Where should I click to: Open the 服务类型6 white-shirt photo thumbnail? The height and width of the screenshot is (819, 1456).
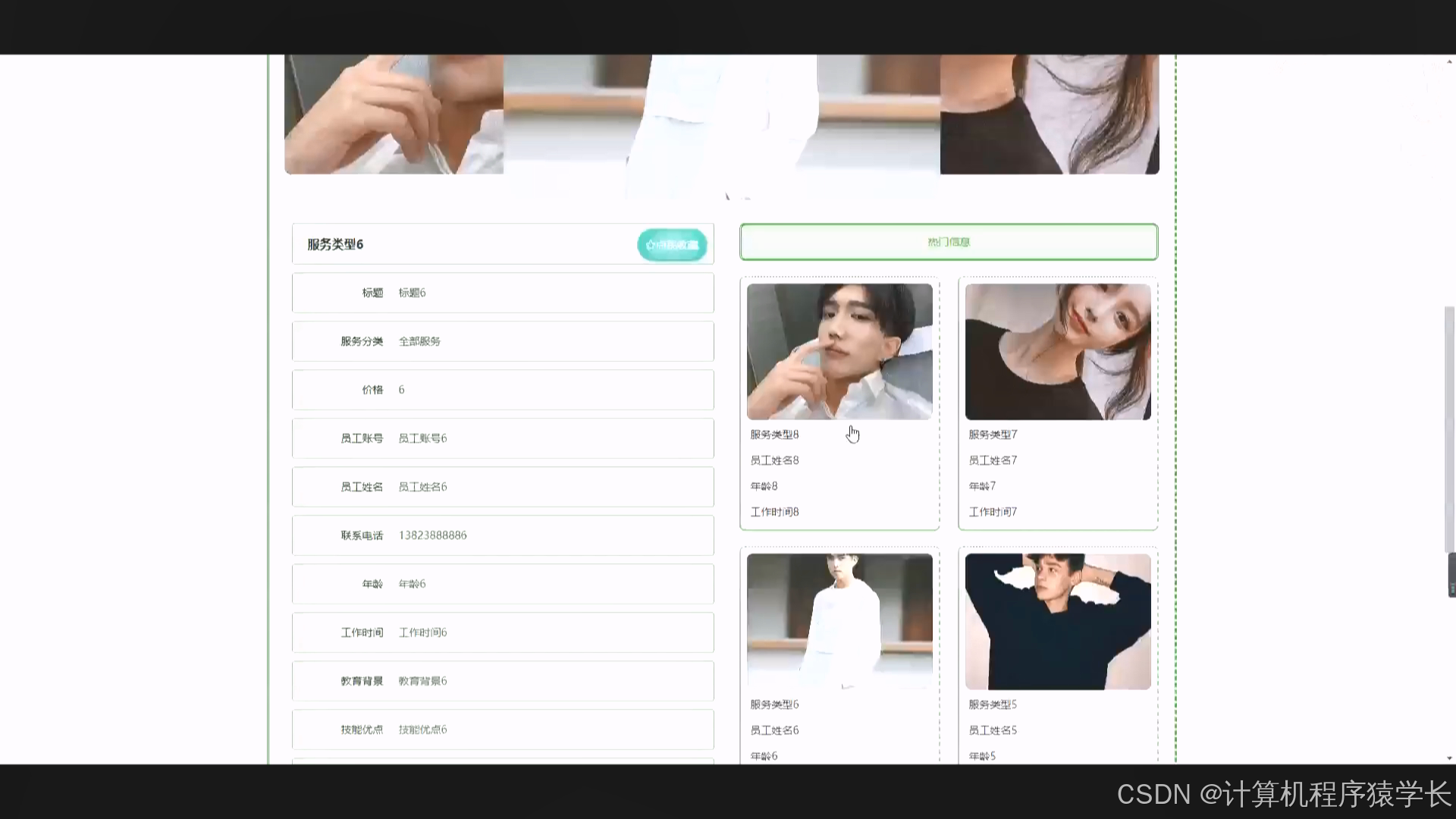pos(839,621)
